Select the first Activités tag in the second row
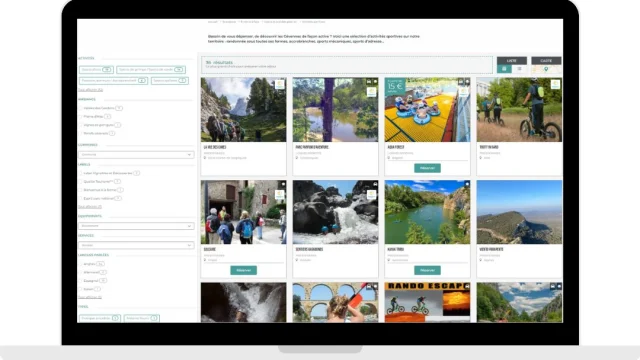This screenshot has height=360, width=640. pos(113,80)
